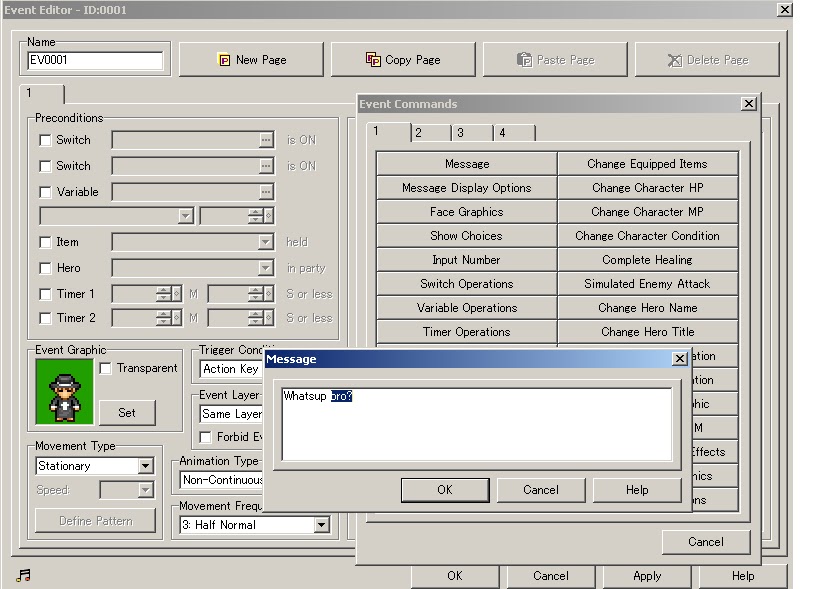Open the Speed dropdown

pos(145,490)
